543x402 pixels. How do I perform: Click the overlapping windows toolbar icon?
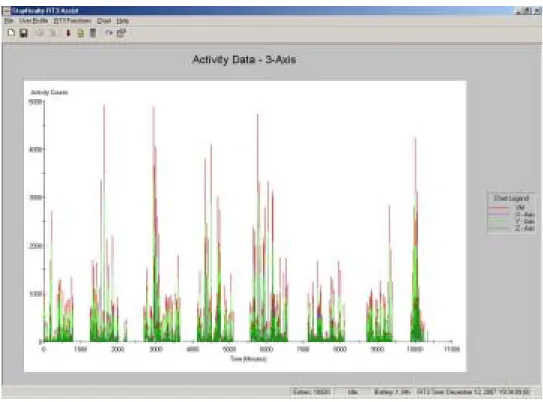[x=121, y=33]
